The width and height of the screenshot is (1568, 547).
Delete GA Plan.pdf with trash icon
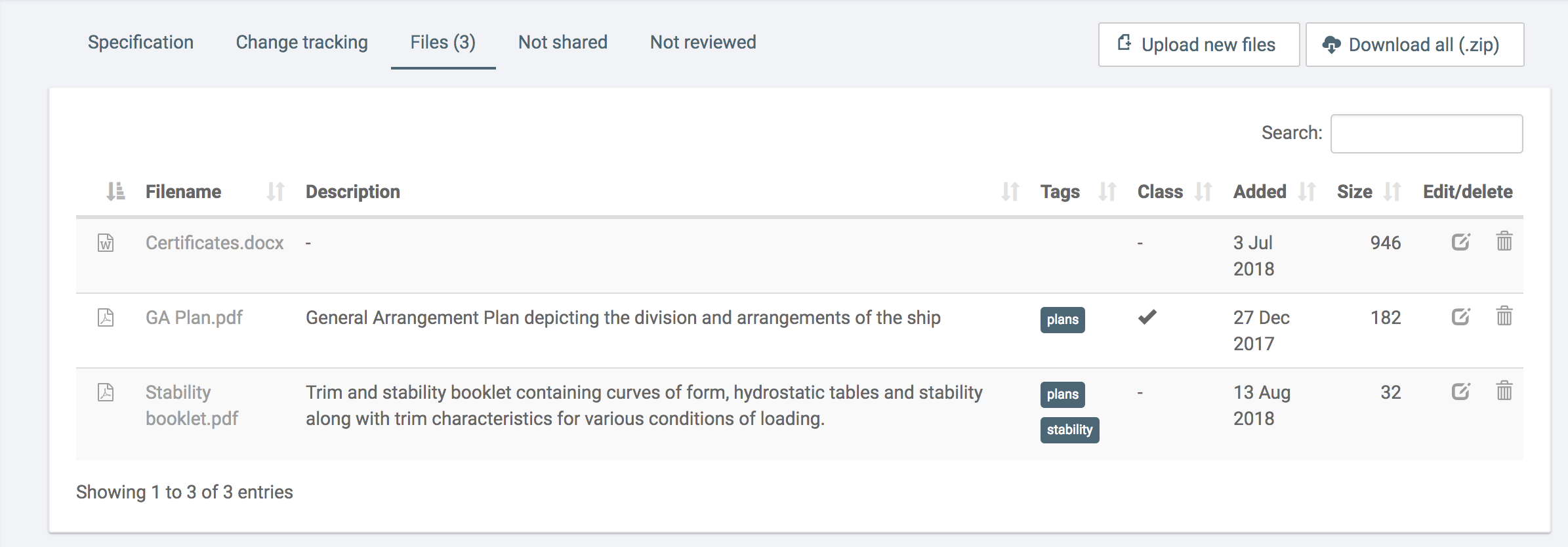[1504, 316]
